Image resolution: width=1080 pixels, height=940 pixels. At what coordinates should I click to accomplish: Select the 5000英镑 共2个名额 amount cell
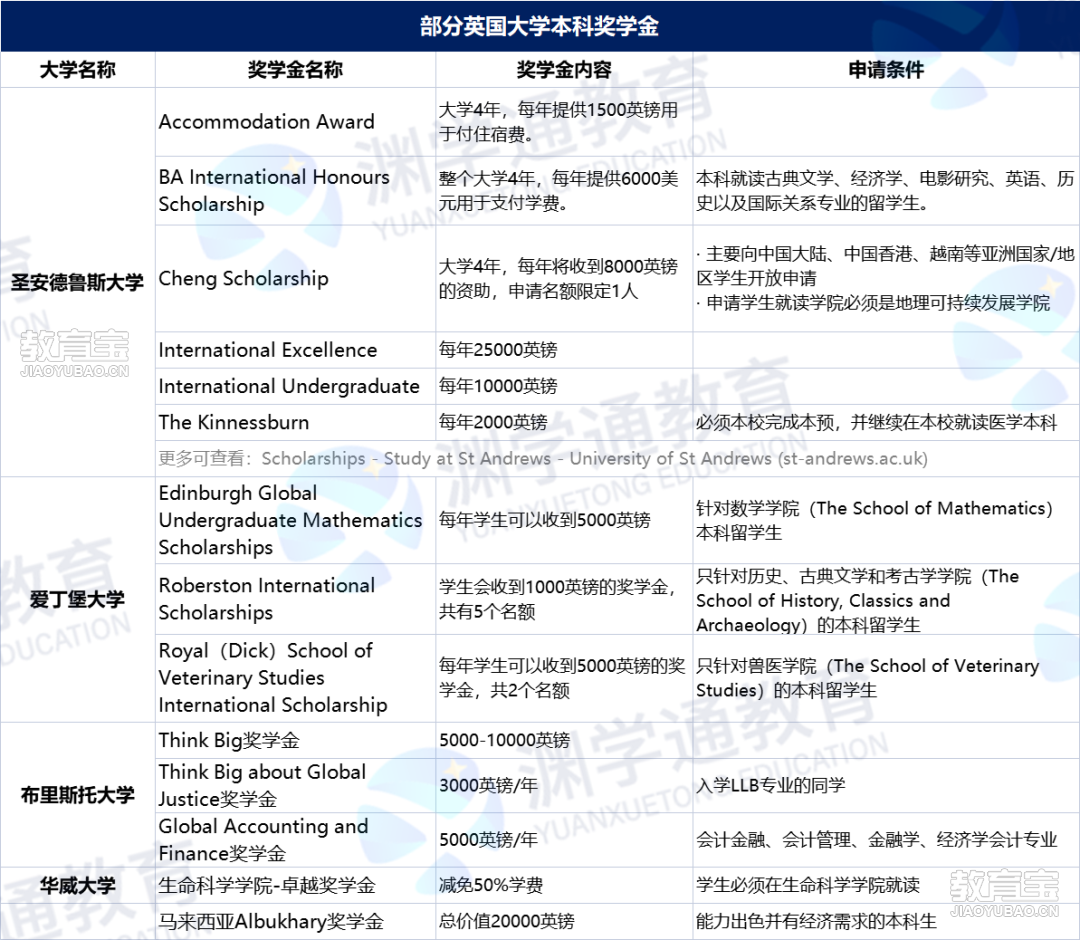click(562, 678)
